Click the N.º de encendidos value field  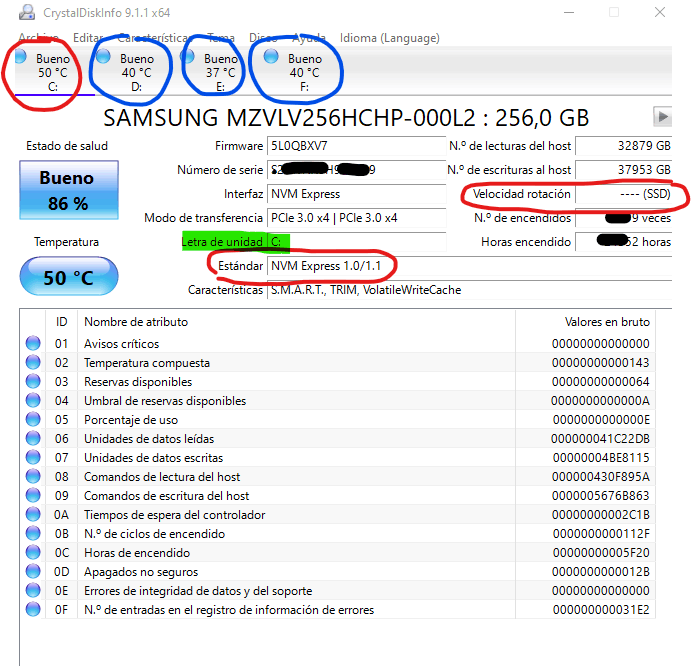coord(624,218)
